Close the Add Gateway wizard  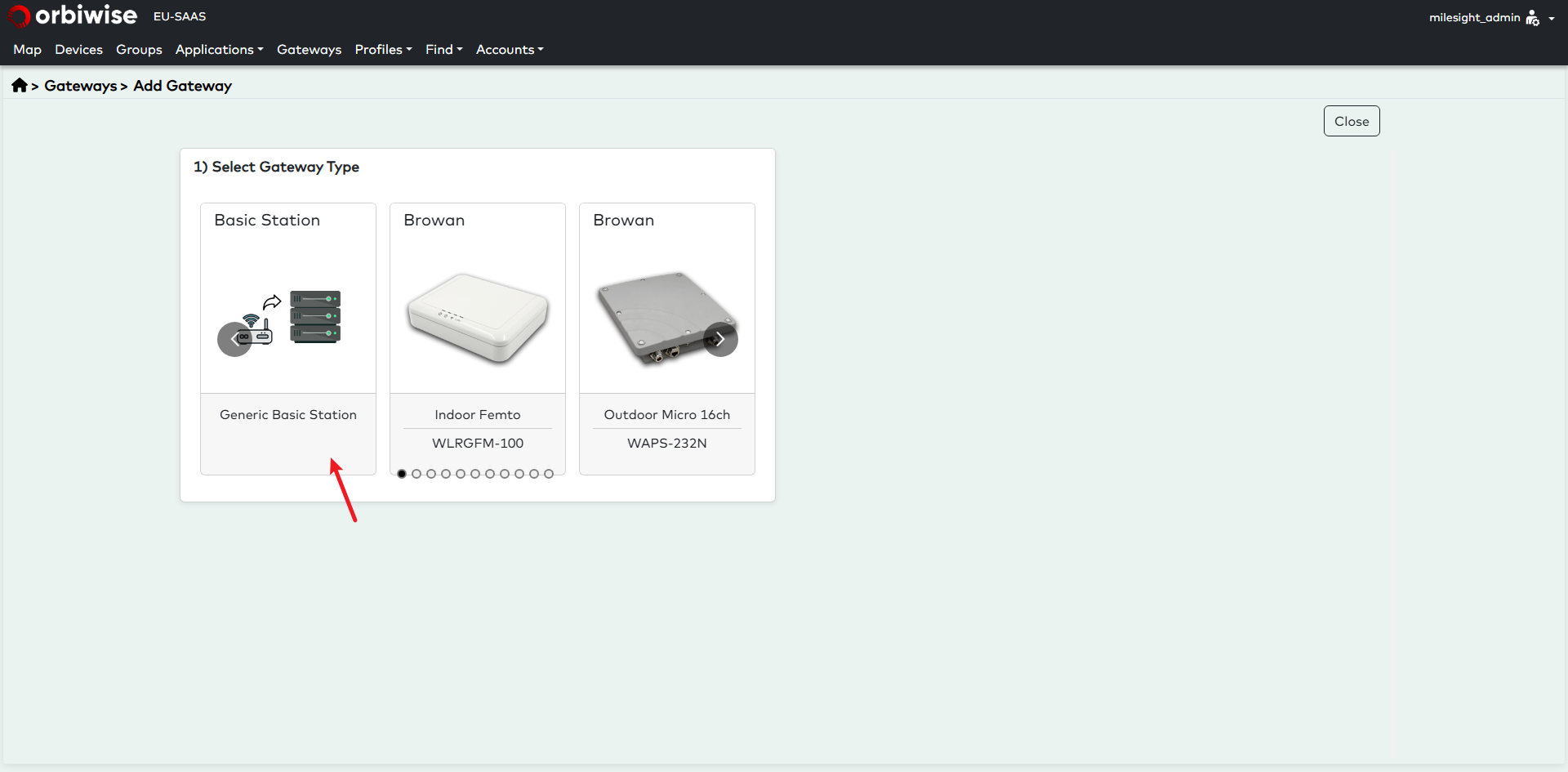(1352, 121)
